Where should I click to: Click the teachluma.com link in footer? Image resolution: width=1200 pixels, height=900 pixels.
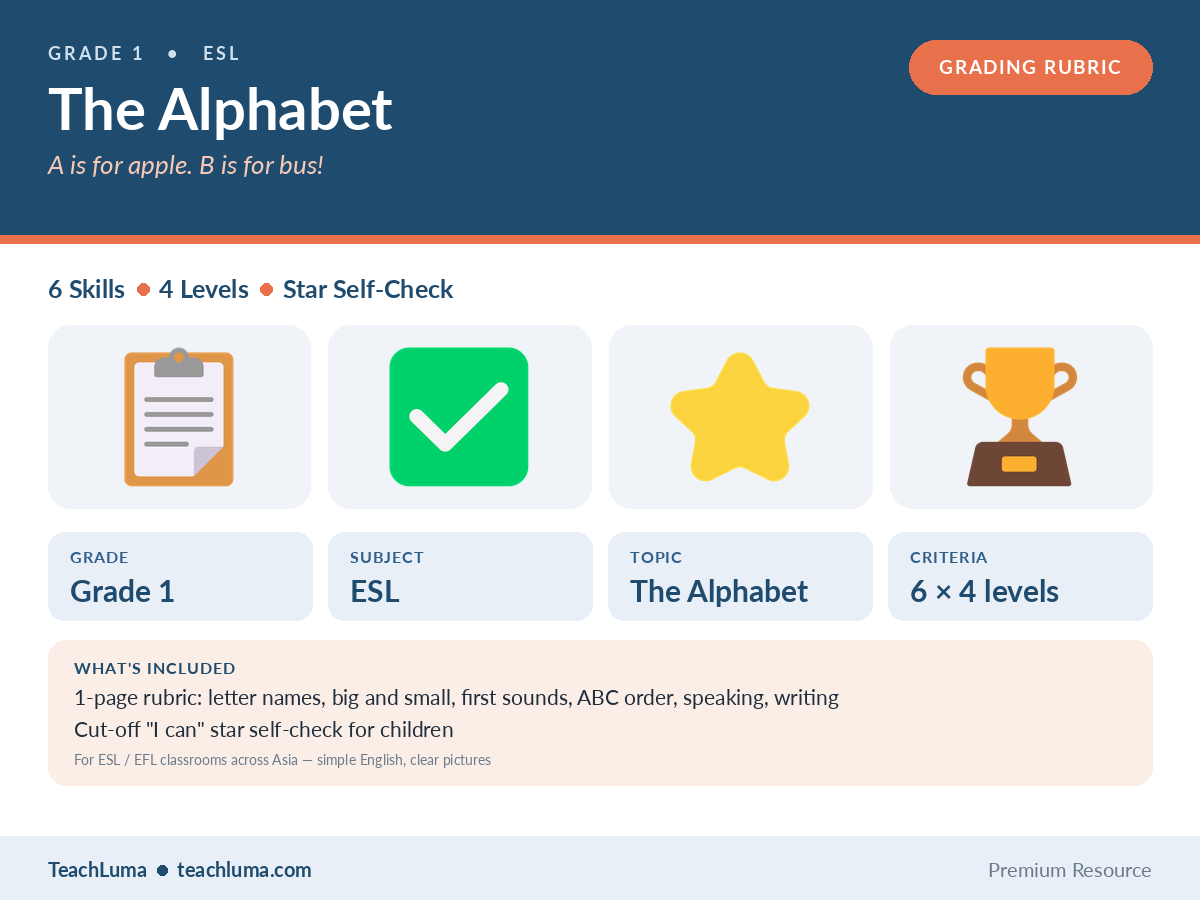coord(244,870)
